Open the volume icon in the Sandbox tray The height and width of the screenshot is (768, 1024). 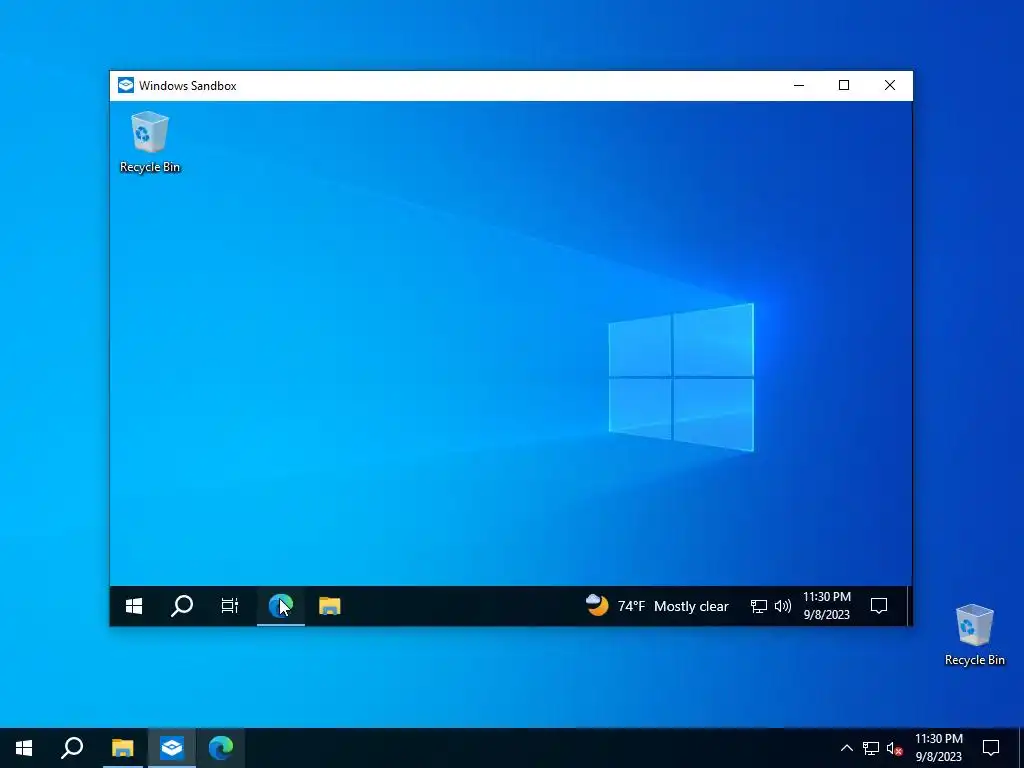point(782,607)
